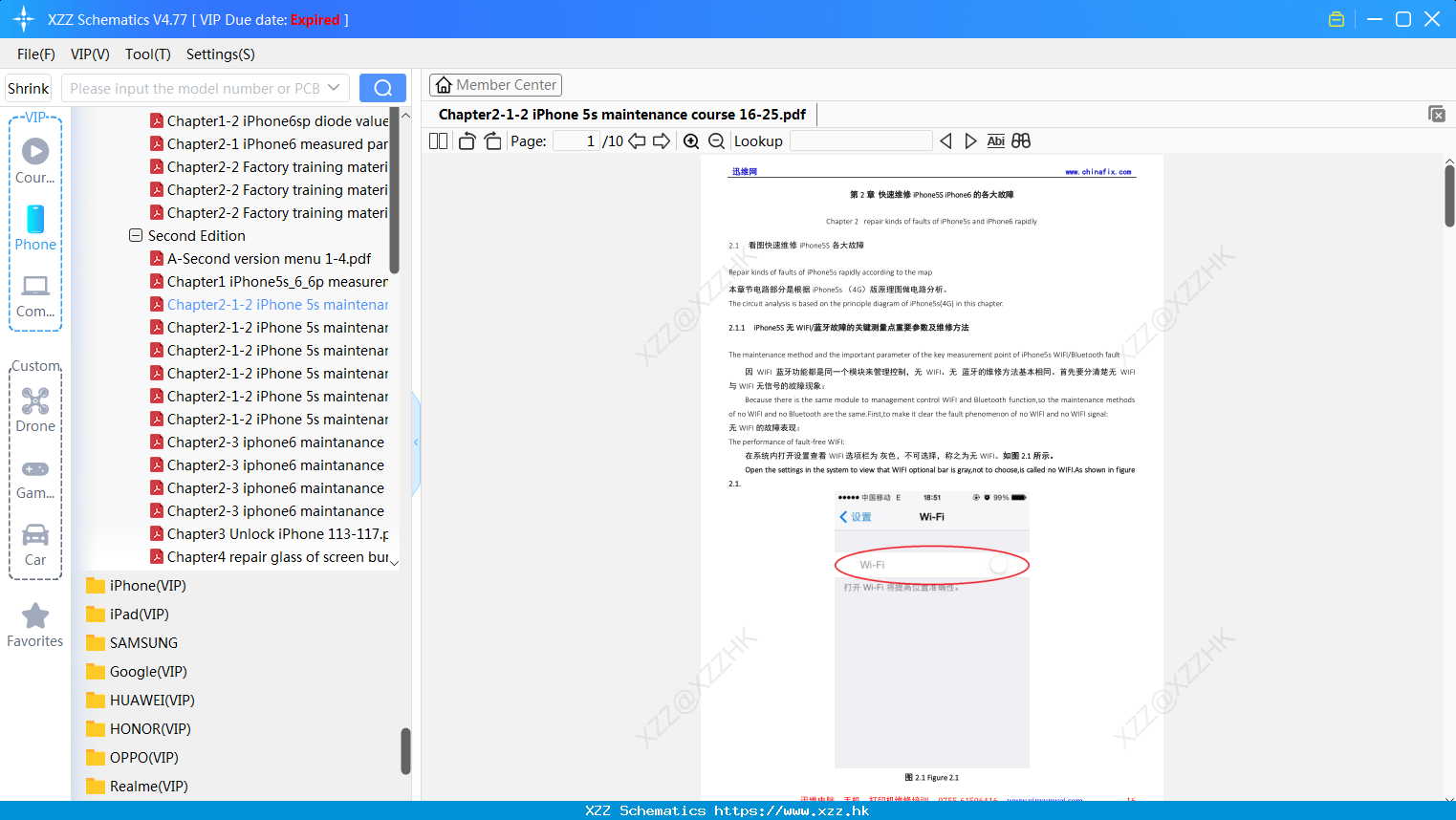The width and height of the screenshot is (1456, 820).
Task: Open Chapter4 repair glass of screen file
Action: (x=270, y=557)
